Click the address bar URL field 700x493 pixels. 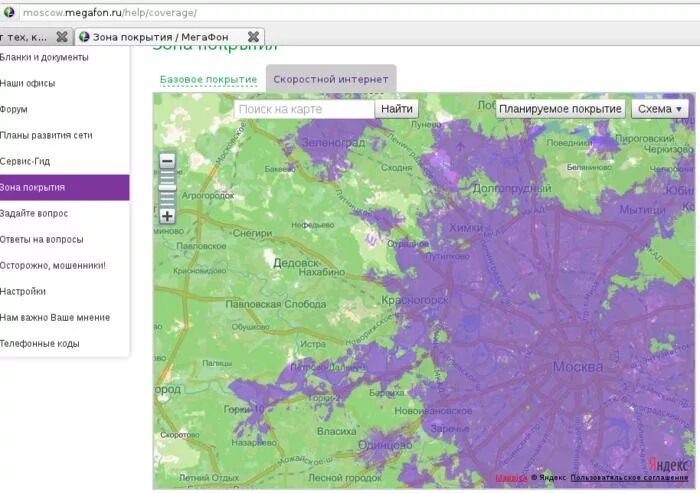[357, 13]
